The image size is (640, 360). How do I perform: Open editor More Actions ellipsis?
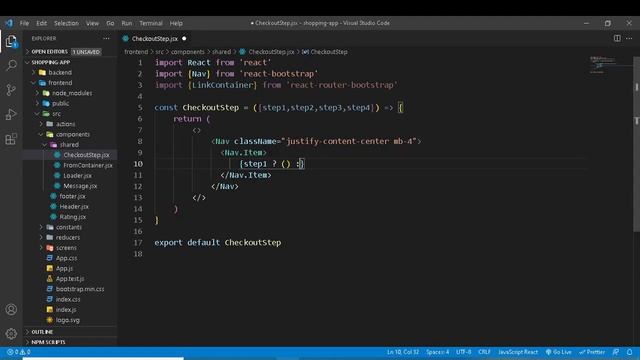click(629, 38)
